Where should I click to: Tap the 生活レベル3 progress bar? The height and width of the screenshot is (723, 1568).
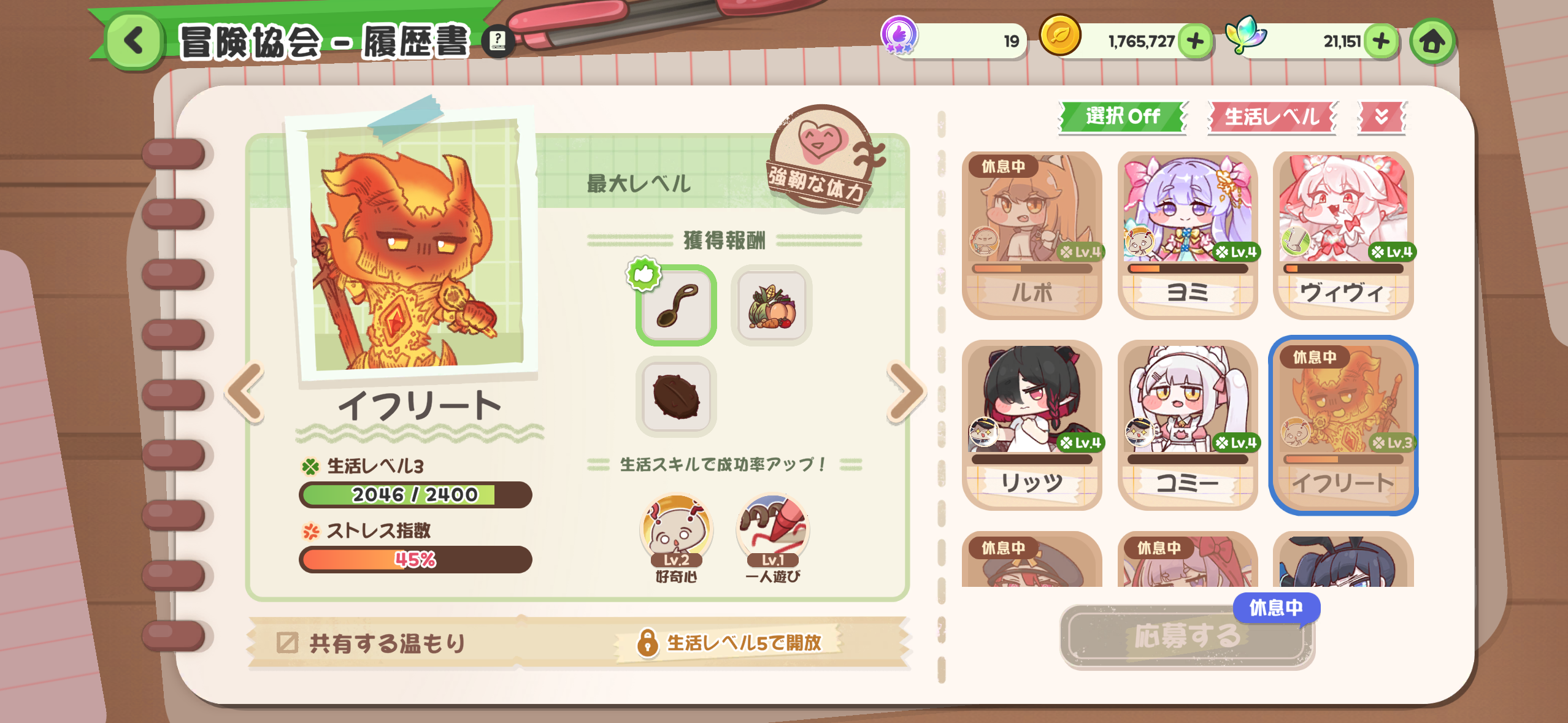(x=415, y=494)
